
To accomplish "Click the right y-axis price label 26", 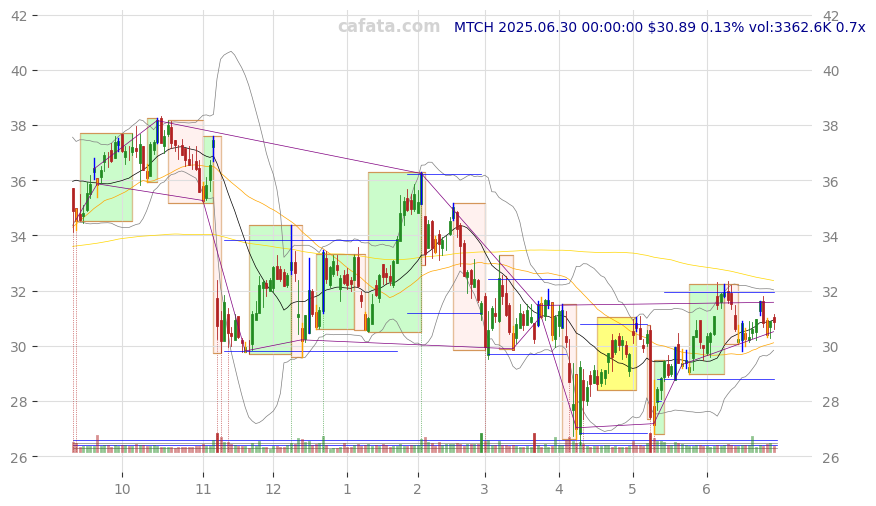I will click(x=831, y=457).
